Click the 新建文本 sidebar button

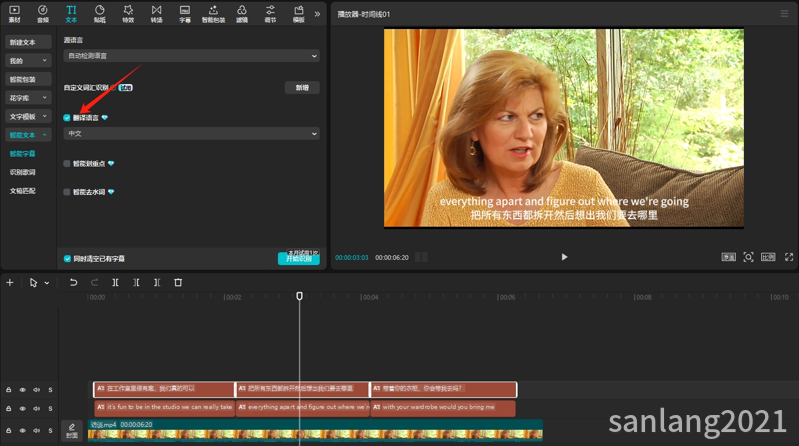[28, 42]
